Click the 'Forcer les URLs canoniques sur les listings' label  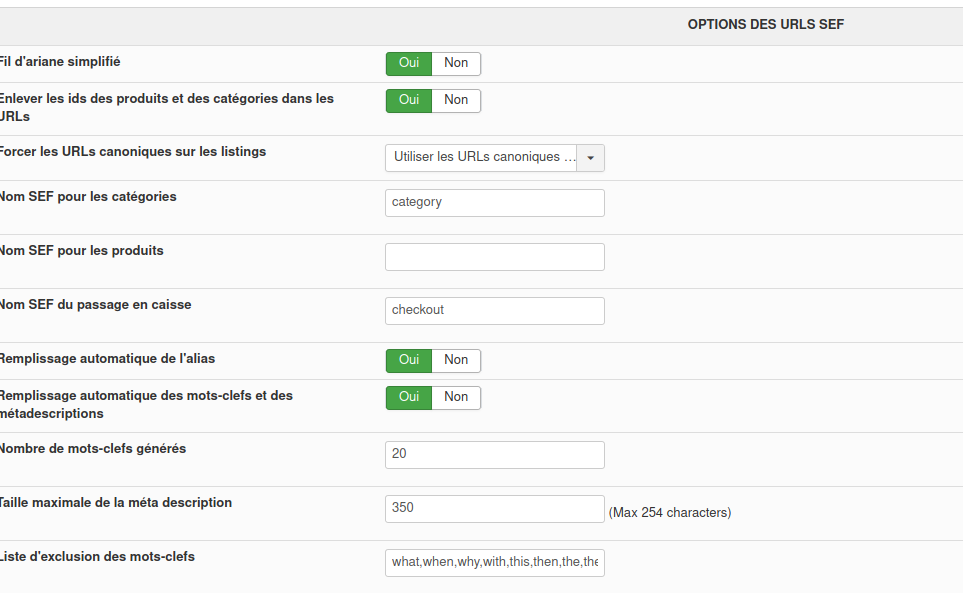[x=132, y=152]
